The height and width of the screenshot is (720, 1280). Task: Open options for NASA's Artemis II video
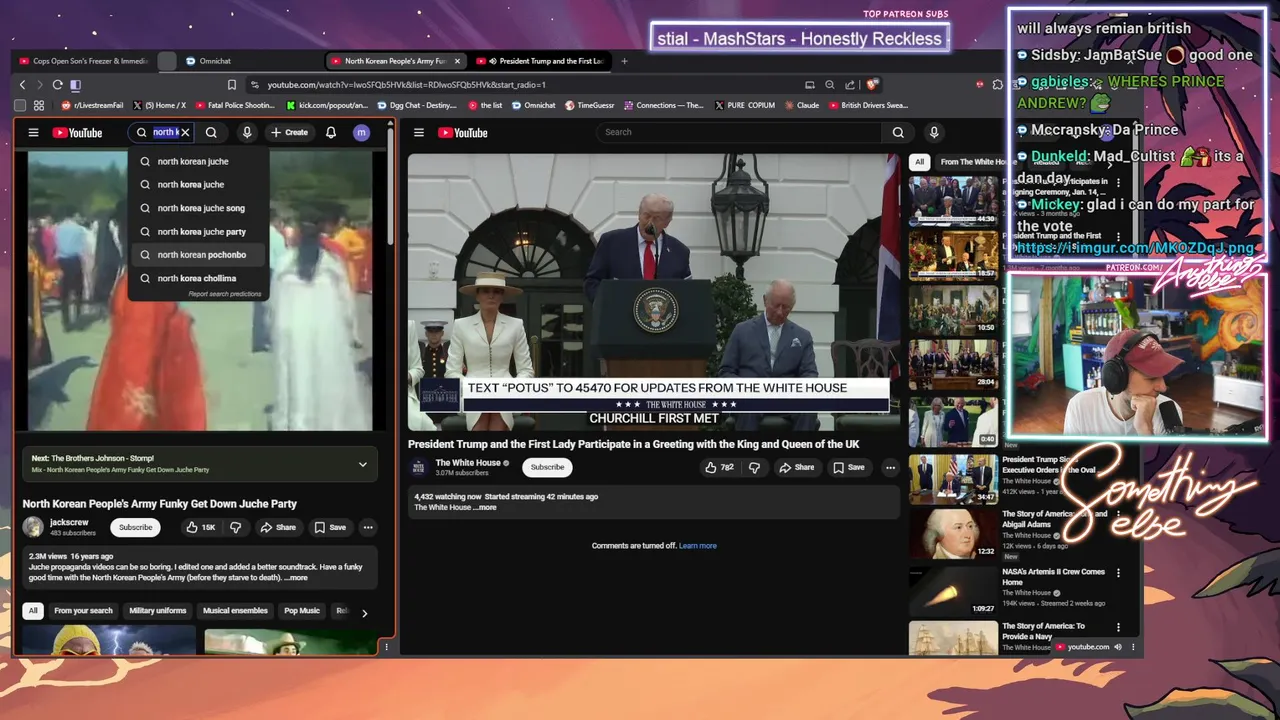[x=1118, y=573]
